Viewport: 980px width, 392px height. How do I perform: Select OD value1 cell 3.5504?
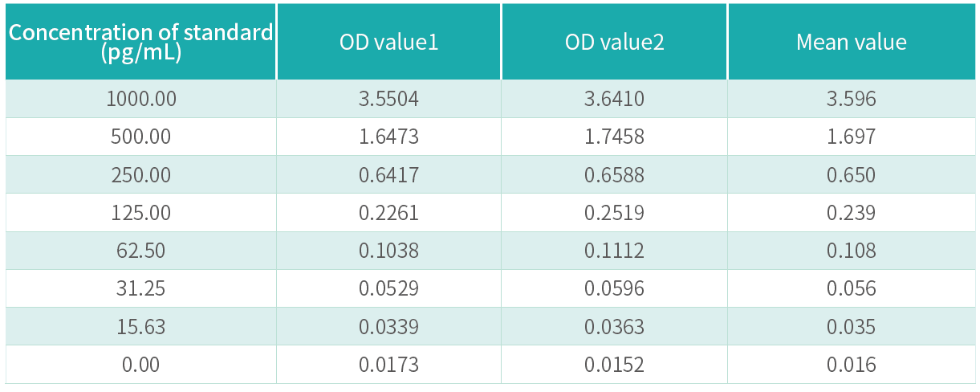[x=389, y=99]
